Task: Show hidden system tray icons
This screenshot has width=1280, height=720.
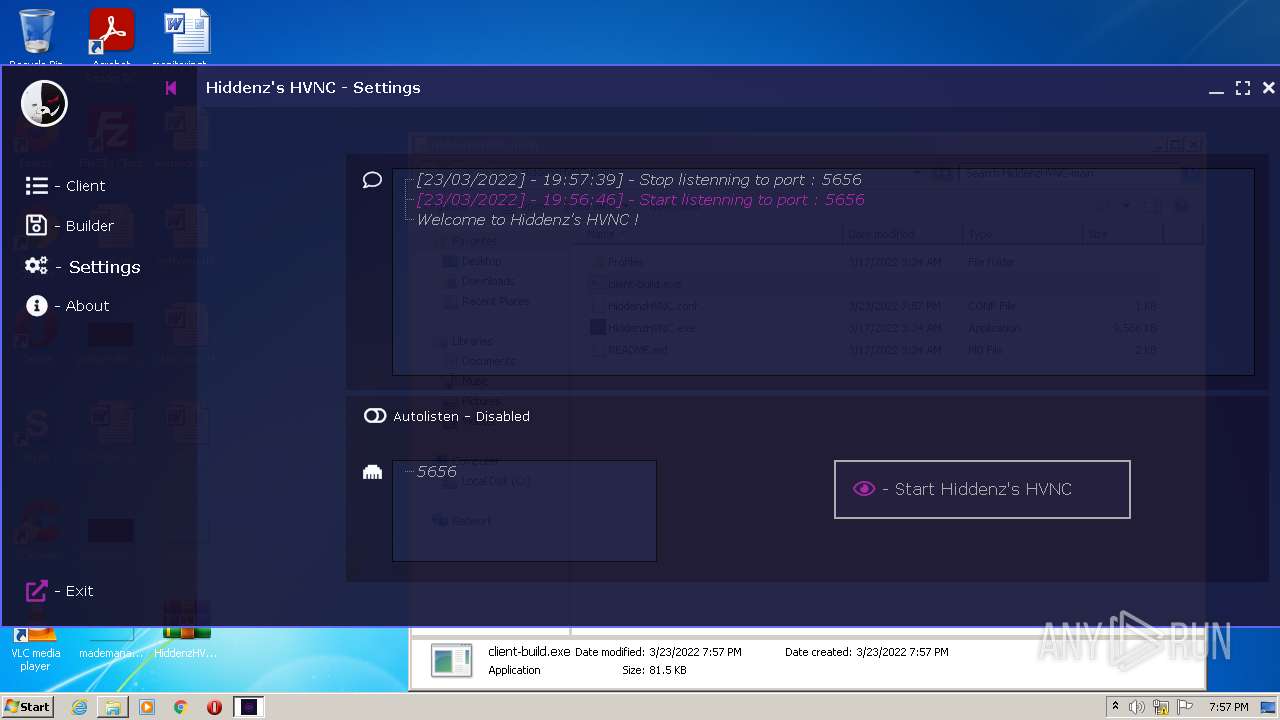Action: point(1116,706)
